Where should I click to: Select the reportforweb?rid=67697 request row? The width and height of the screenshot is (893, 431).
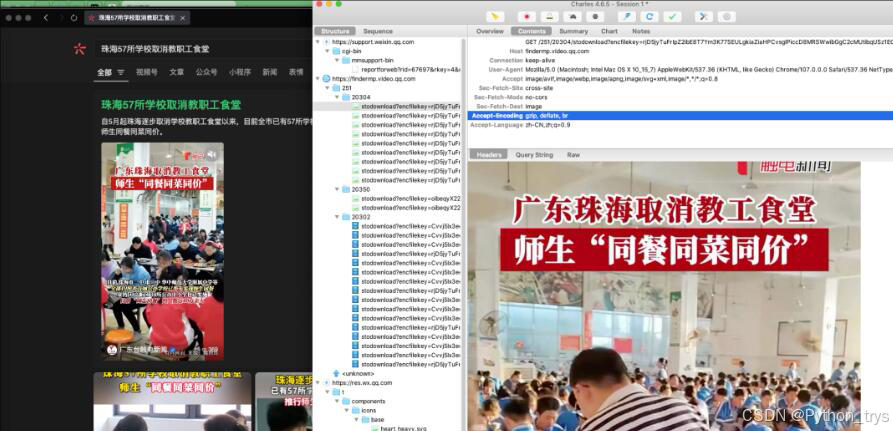point(410,69)
